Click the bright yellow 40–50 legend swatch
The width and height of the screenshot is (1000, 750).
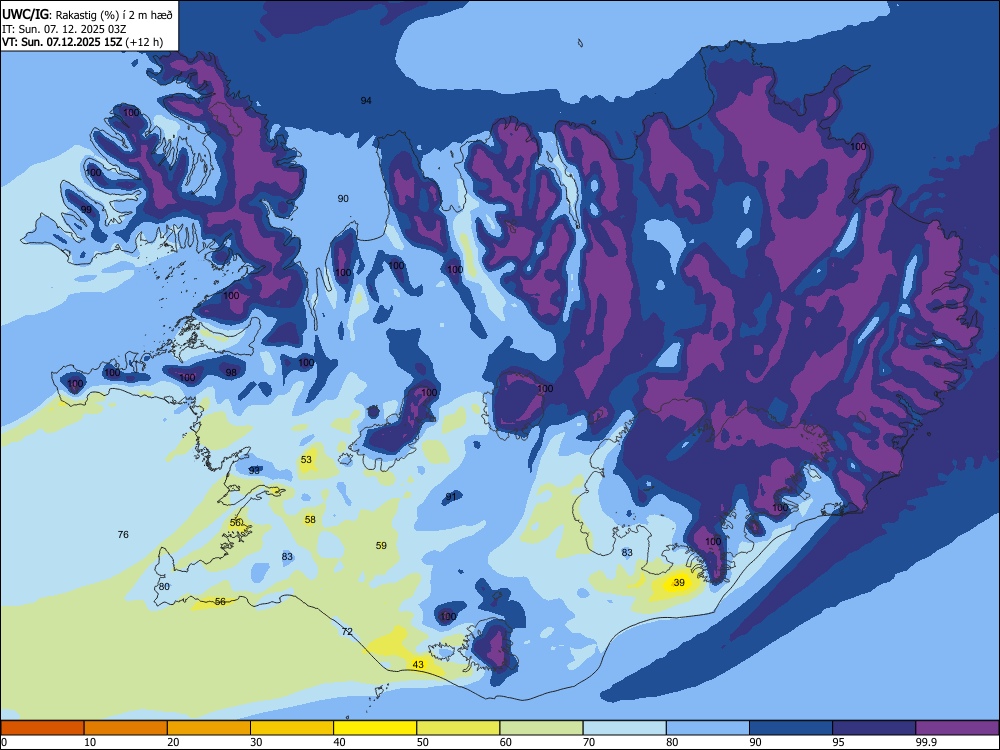pos(375,728)
